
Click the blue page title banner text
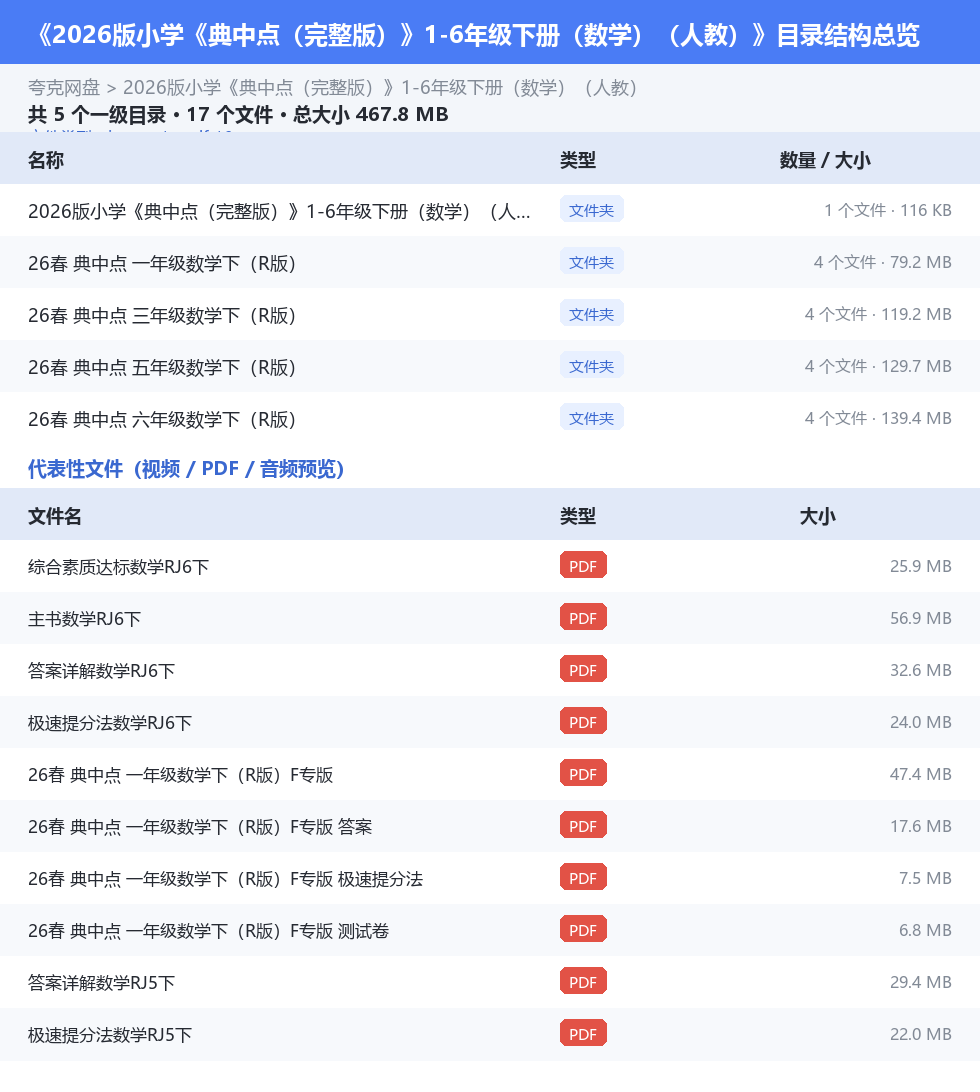pyautogui.click(x=478, y=35)
